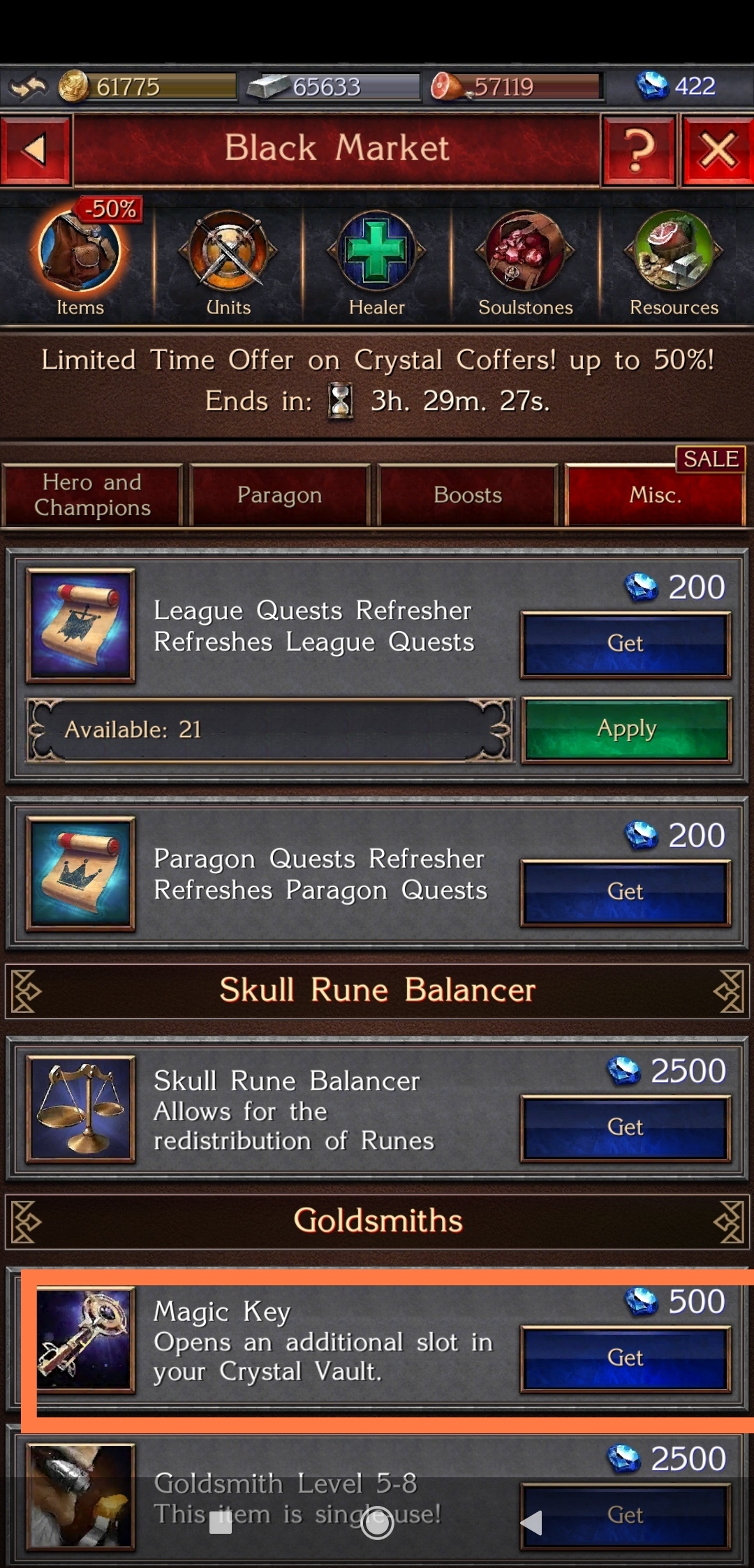This screenshot has width=754, height=1568.
Task: Get the League Quests Refresher for 200
Action: (x=626, y=644)
